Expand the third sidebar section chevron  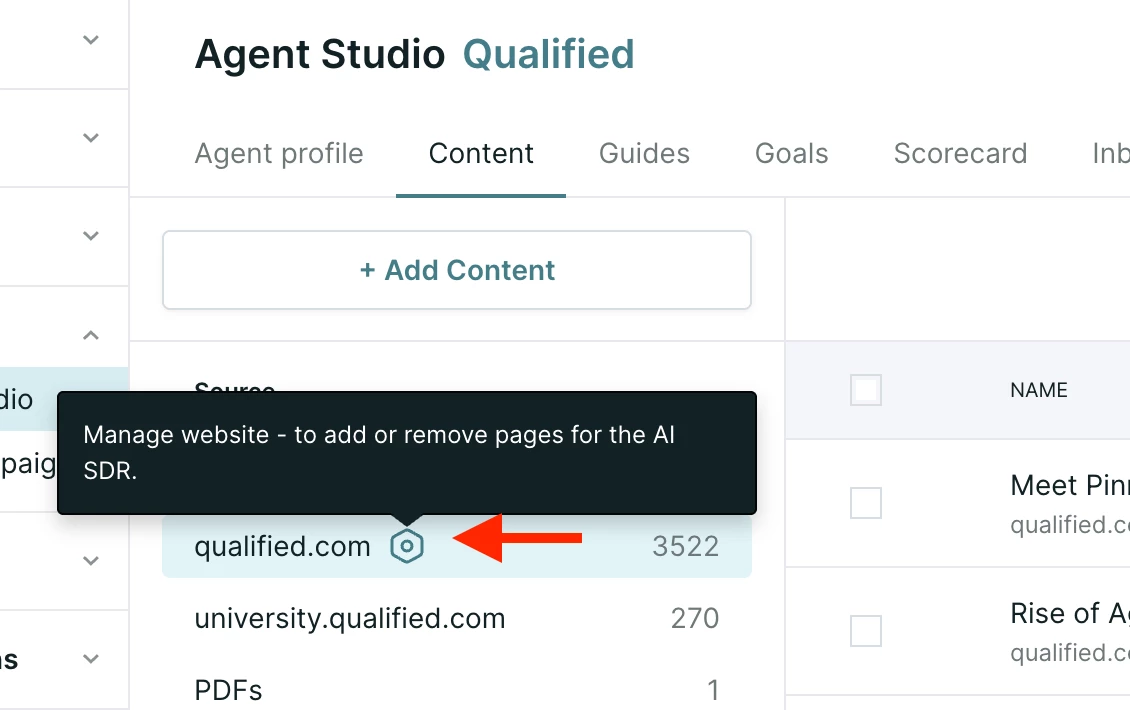point(90,235)
